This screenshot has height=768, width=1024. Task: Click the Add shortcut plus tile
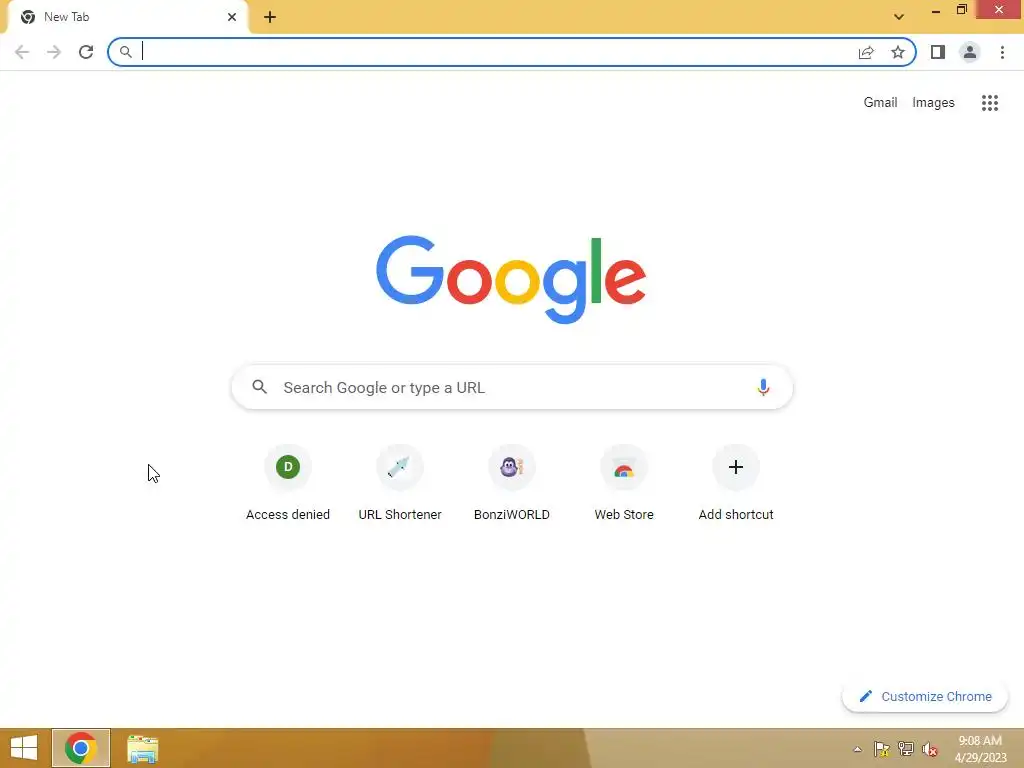click(736, 483)
